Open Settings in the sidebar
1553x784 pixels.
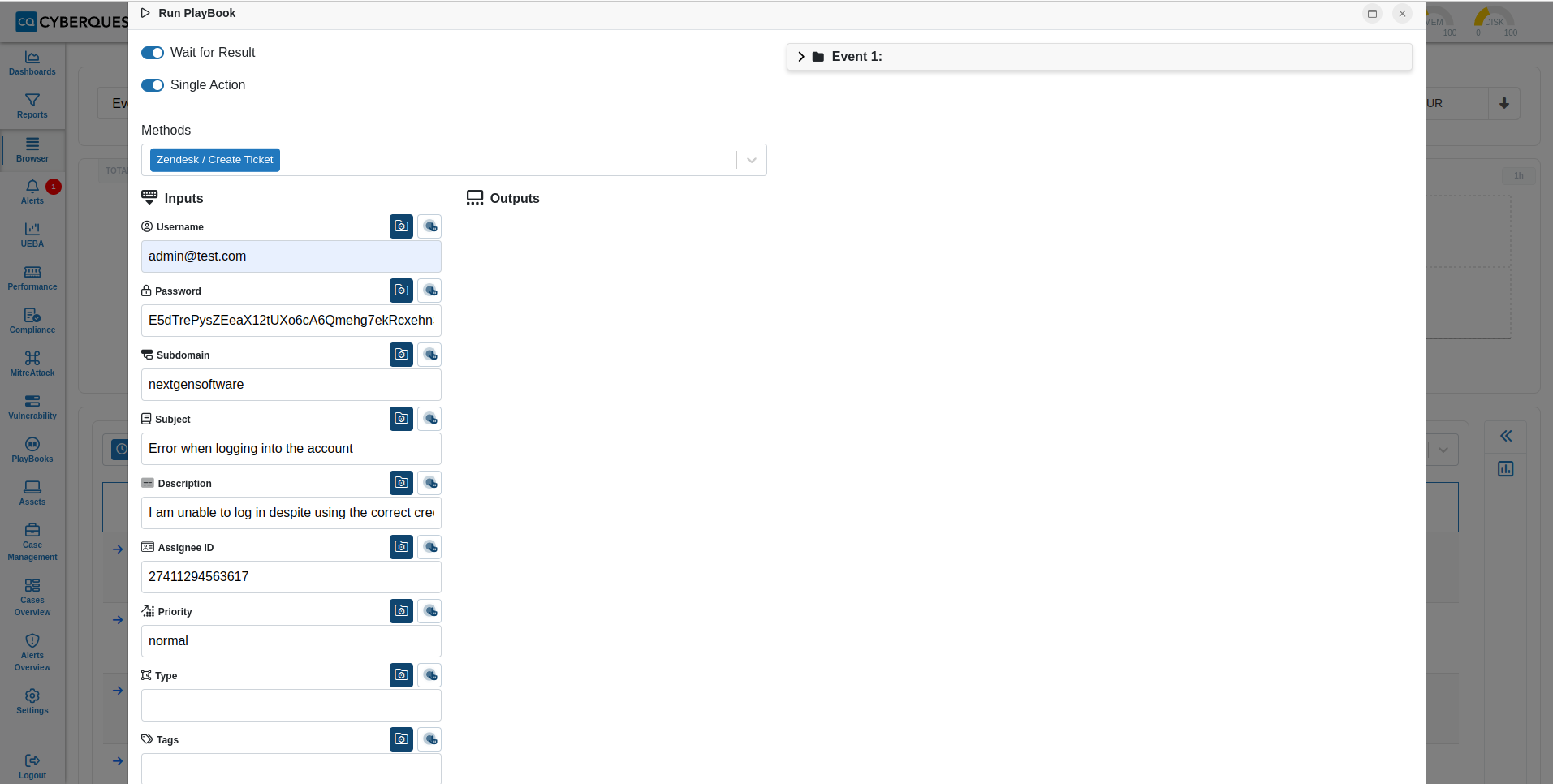click(32, 702)
